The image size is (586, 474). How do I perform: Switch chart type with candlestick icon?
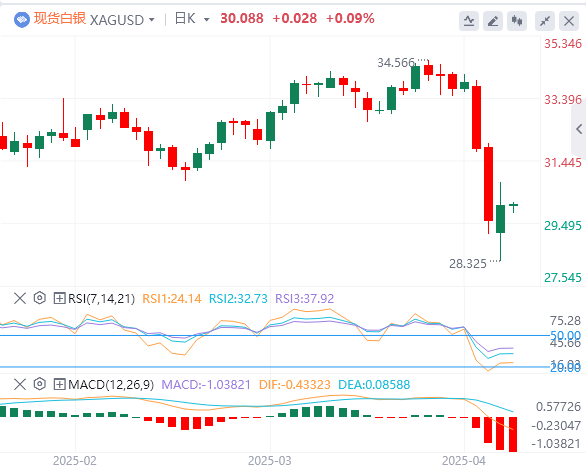pyautogui.click(x=517, y=21)
